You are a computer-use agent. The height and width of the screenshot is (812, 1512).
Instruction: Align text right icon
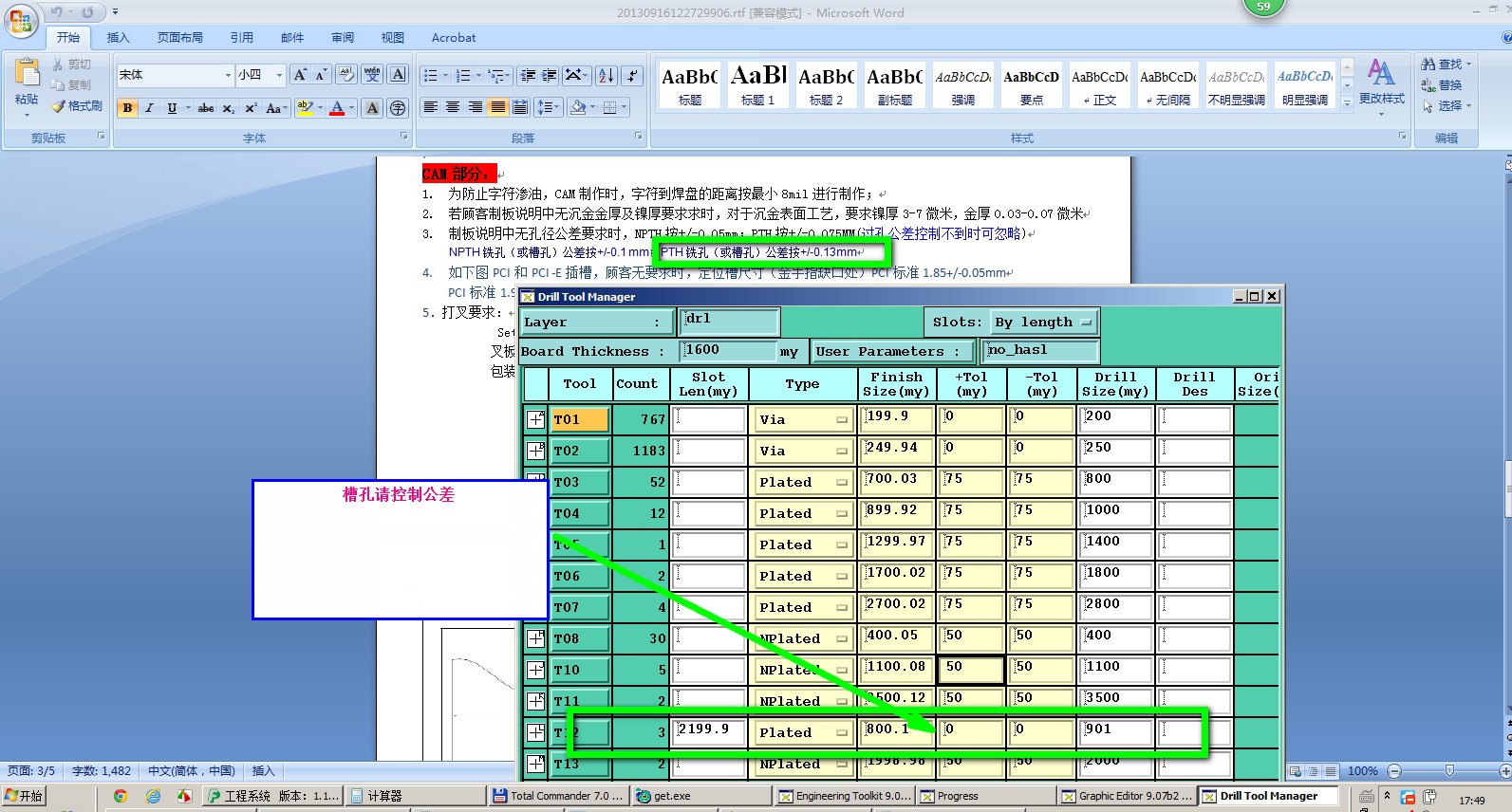[476, 107]
